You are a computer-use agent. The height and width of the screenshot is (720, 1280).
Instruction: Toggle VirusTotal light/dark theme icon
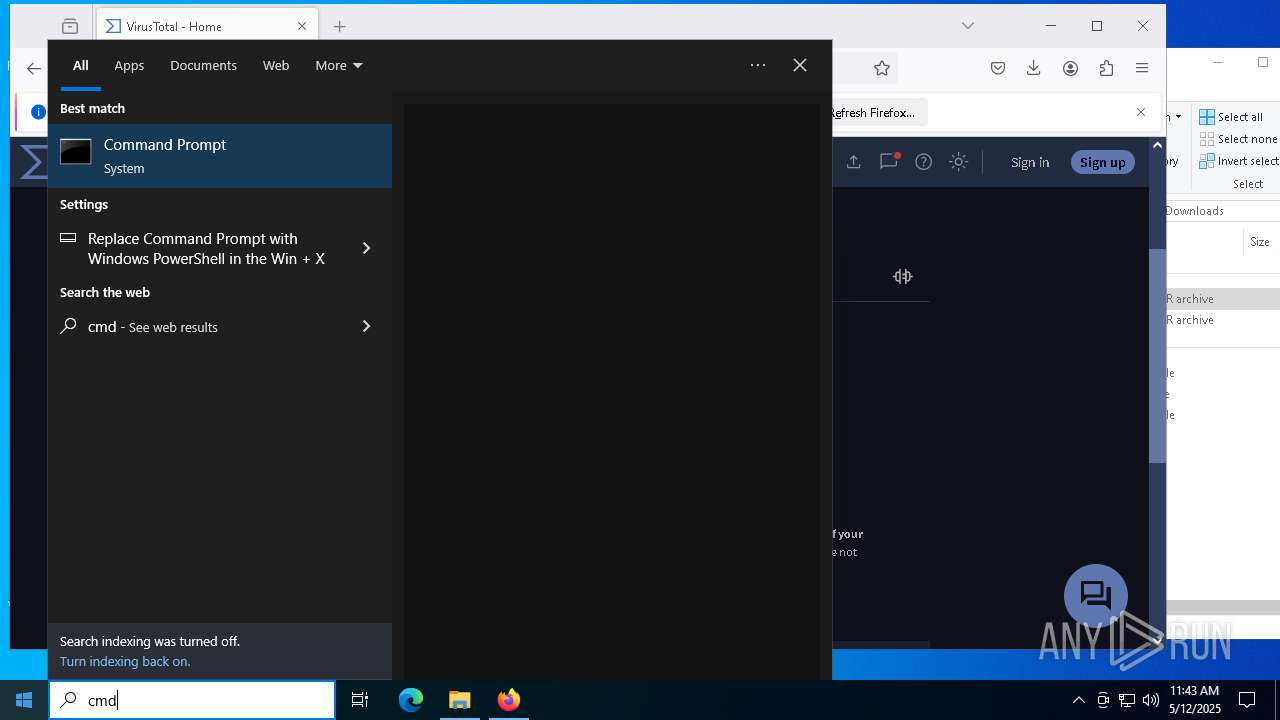click(959, 162)
